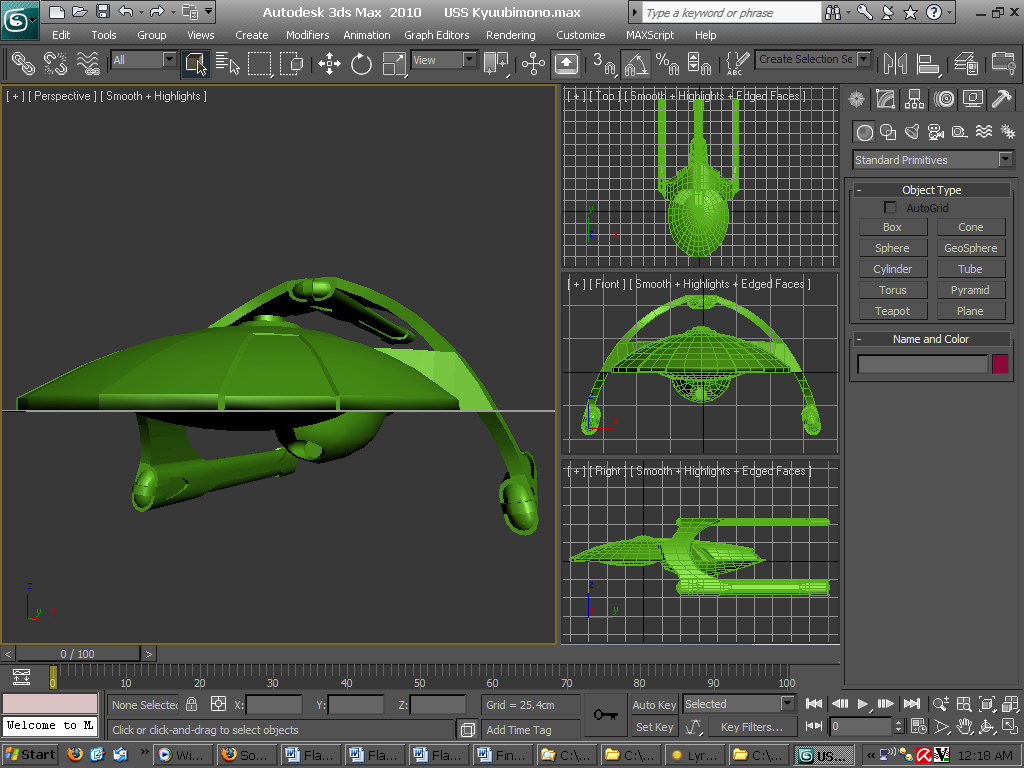Select the Lights category icon
The width and height of the screenshot is (1024, 768).
tap(912, 133)
